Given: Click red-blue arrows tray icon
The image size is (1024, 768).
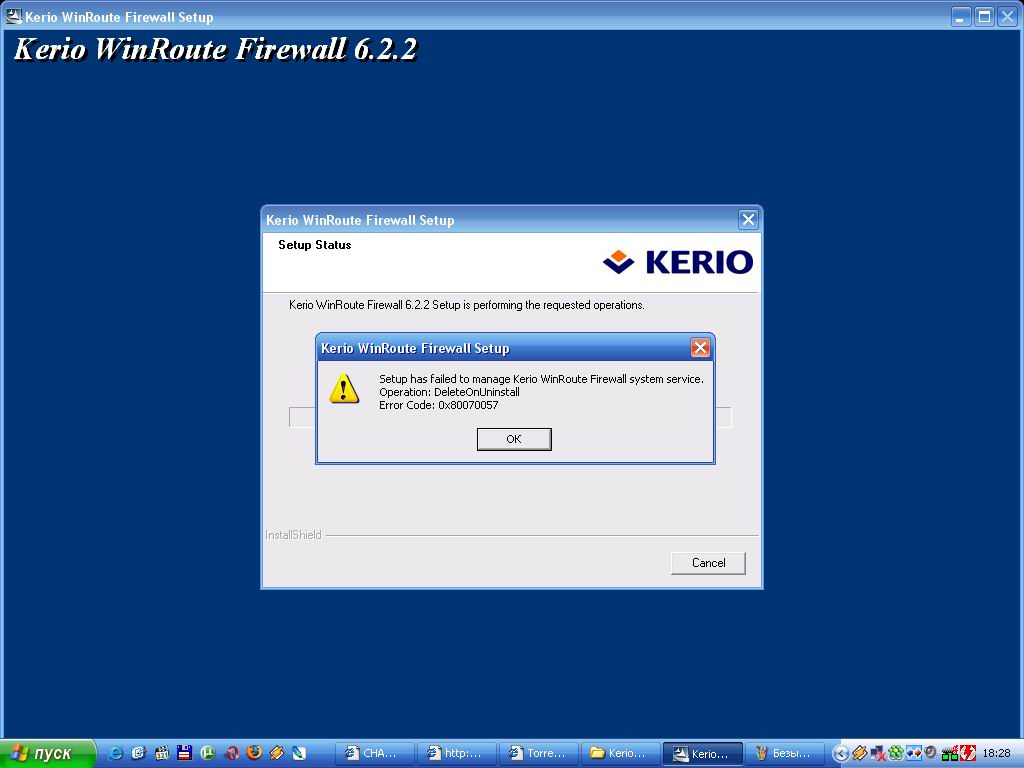Looking at the screenshot, I should point(913,754).
